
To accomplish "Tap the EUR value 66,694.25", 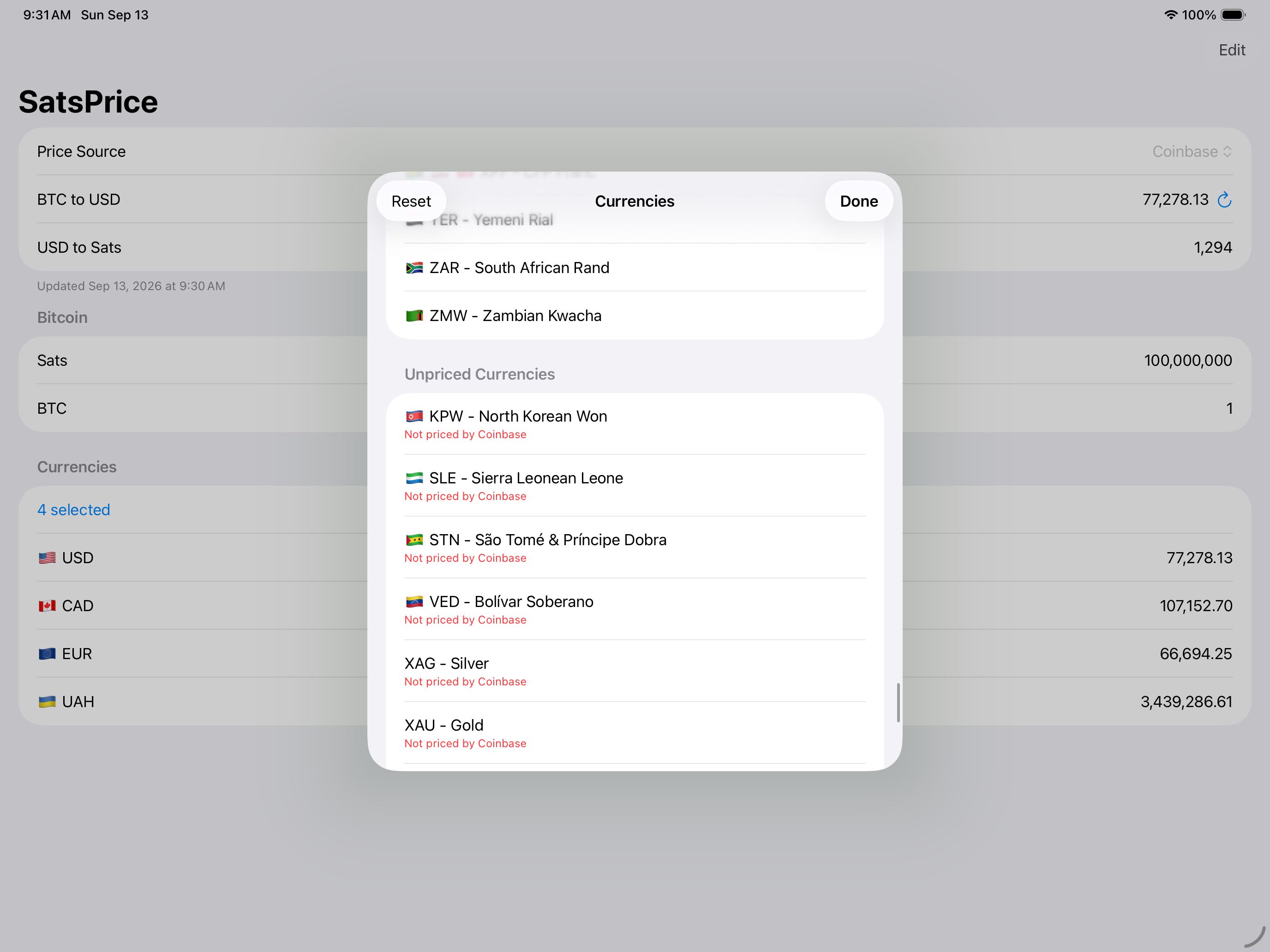I will point(1195,654).
